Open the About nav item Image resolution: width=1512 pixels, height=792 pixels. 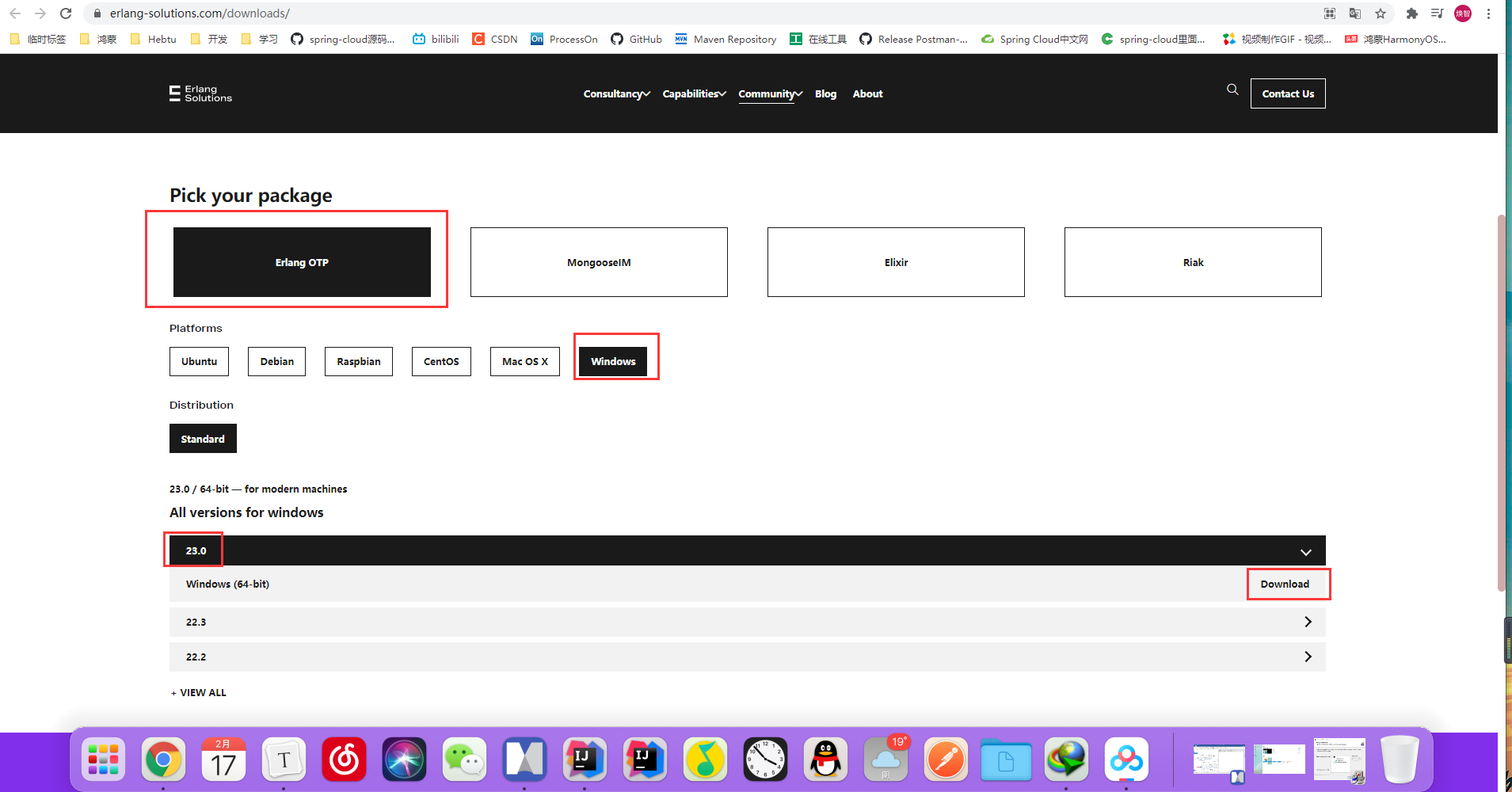pos(867,93)
